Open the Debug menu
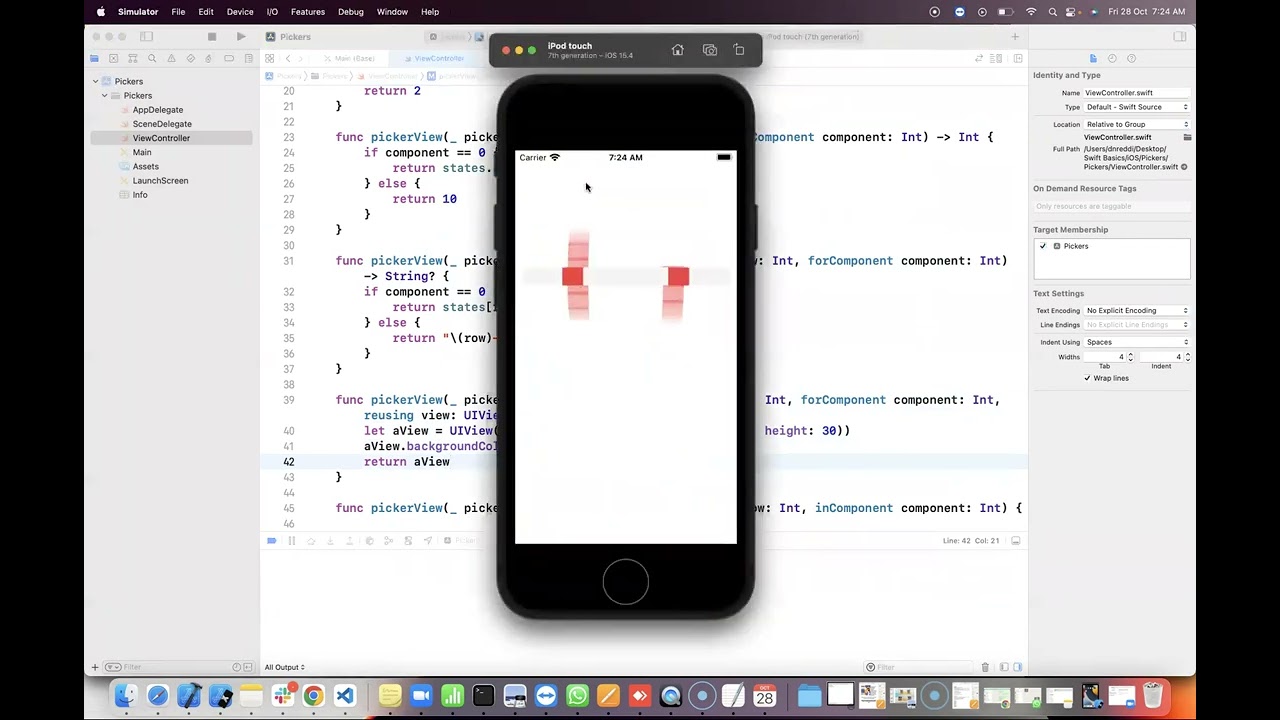This screenshot has height=720, width=1280. point(351,12)
